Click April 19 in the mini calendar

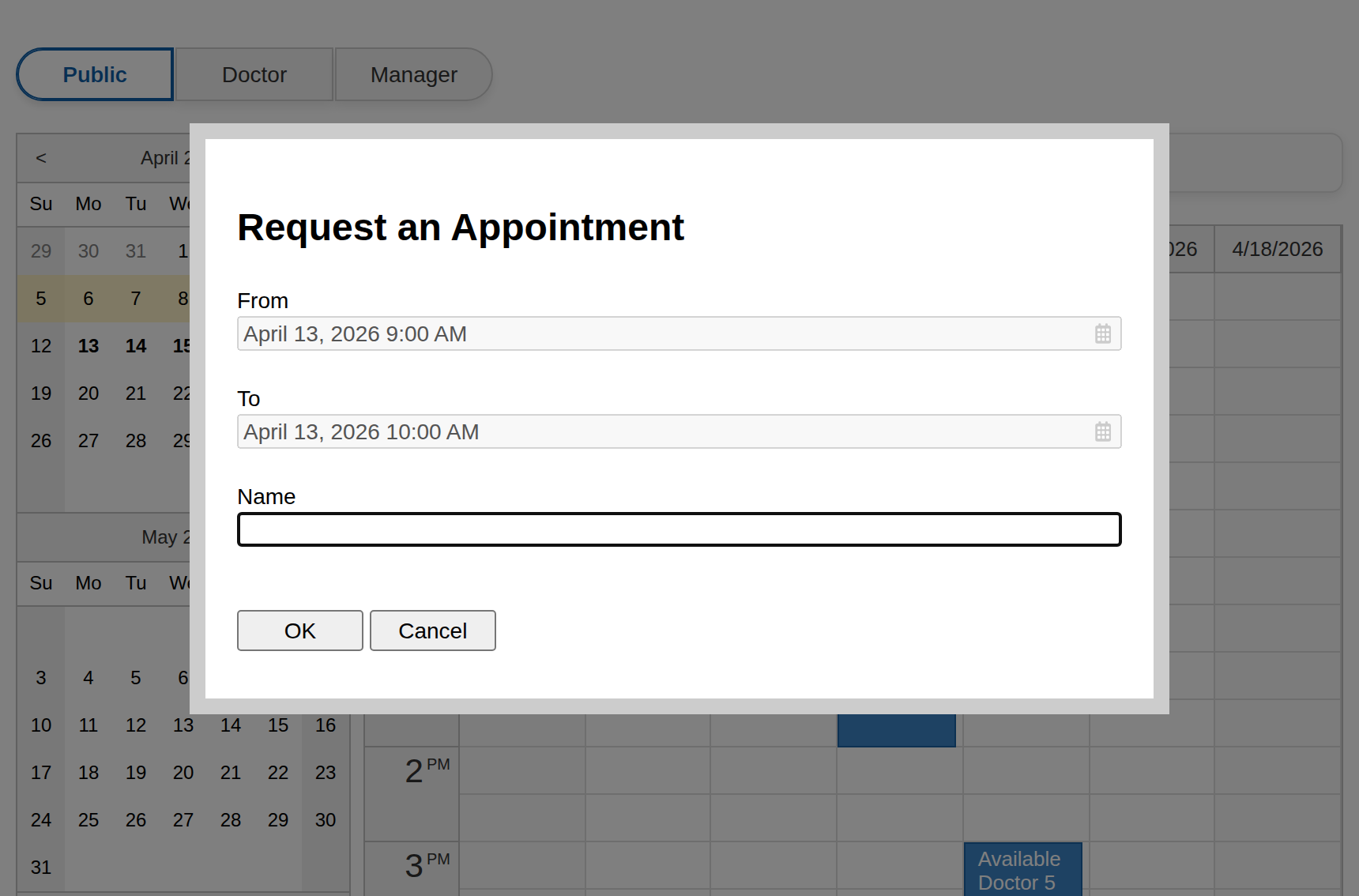(x=40, y=393)
